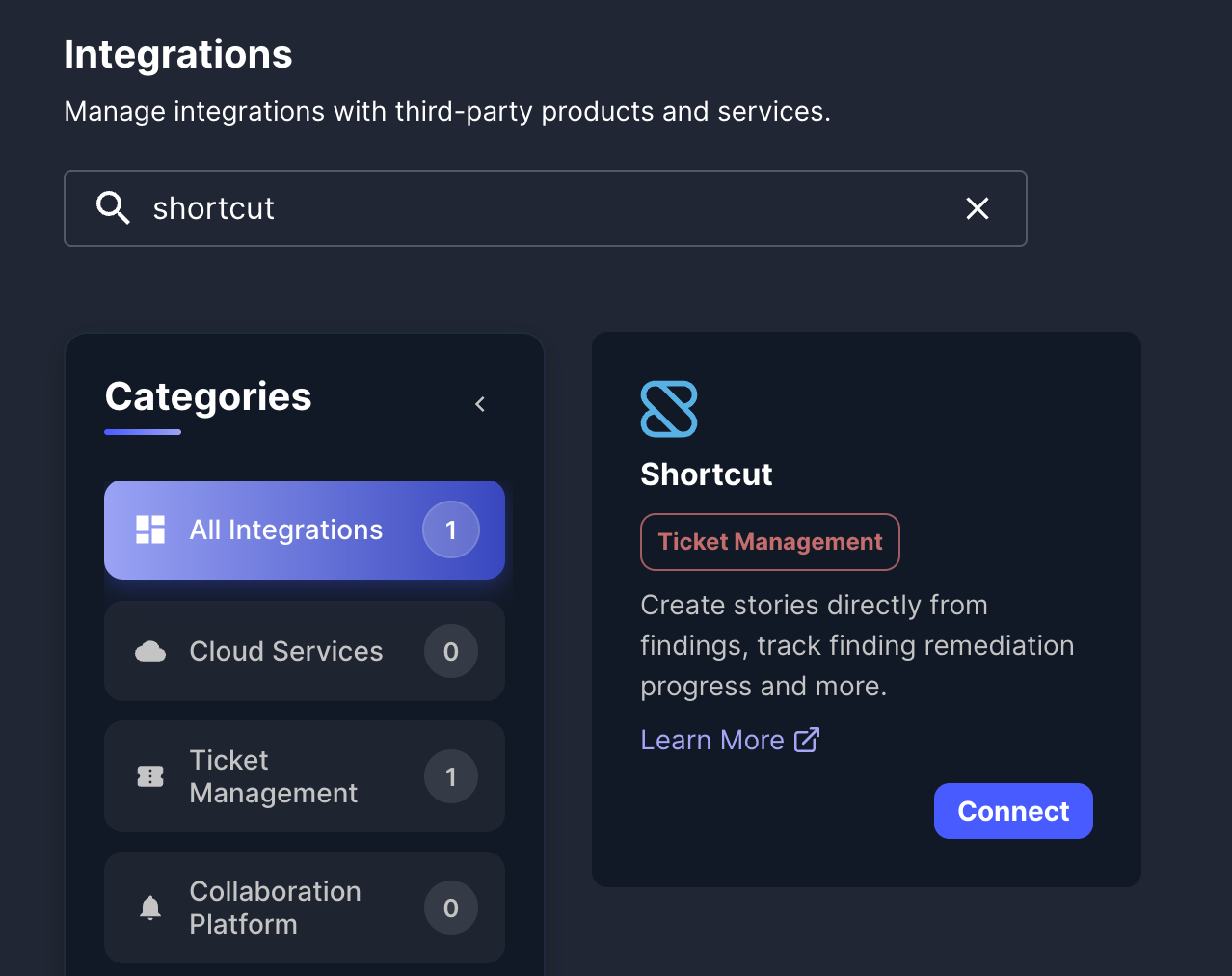Click the Cloud Services count badge '0'
This screenshot has height=976, width=1232.
point(451,652)
